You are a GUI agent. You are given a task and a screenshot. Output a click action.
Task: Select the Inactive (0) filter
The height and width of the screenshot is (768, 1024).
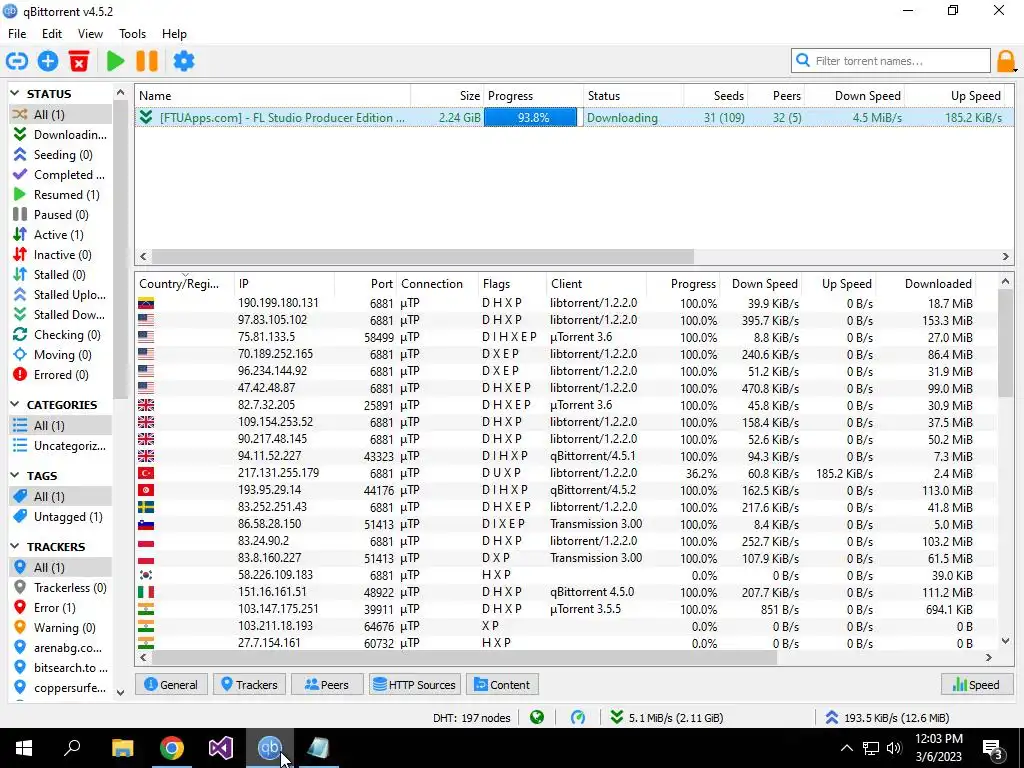60,255
